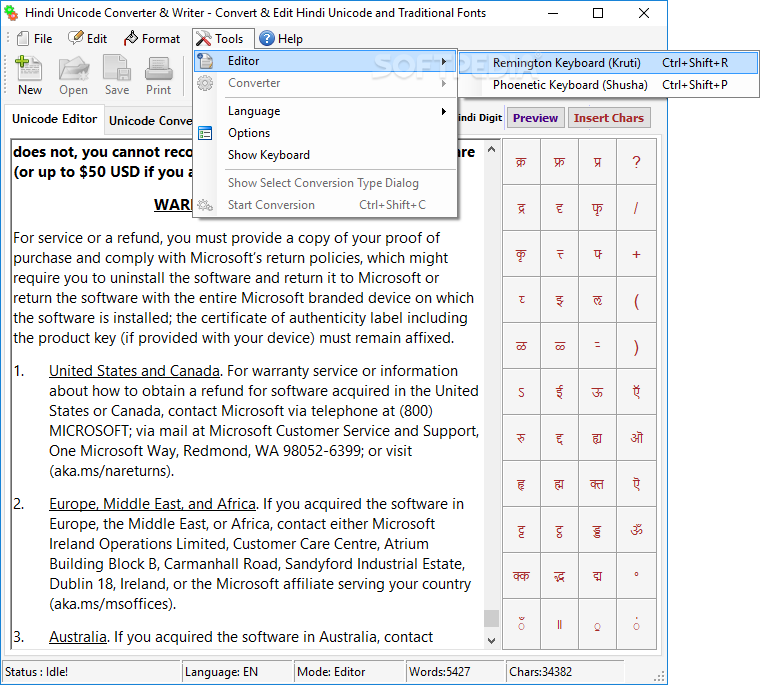Select Remington Keyboard (Kruti) option
760x685 pixels.
[x=609, y=63]
